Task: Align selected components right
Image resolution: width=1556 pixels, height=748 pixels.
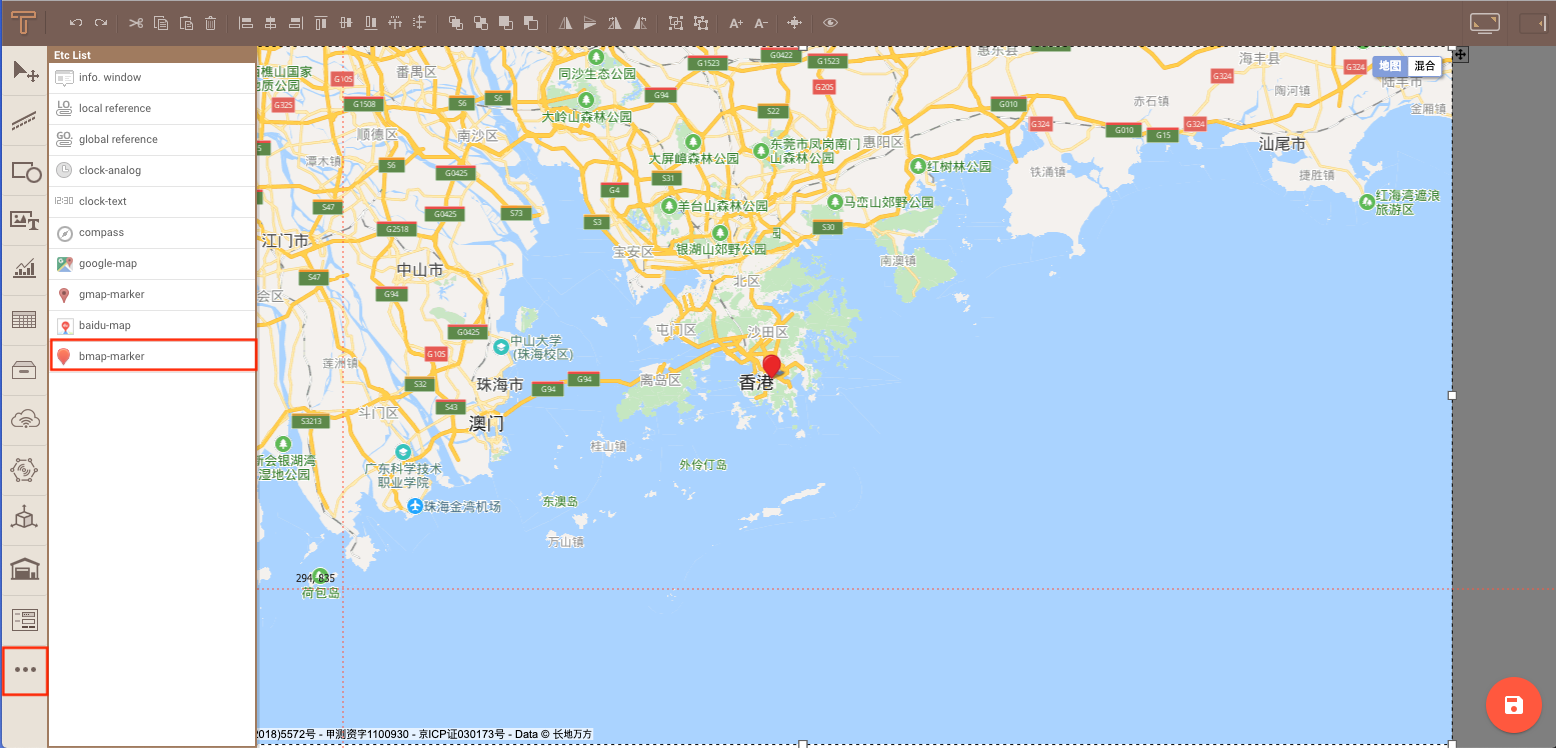Action: coord(295,22)
